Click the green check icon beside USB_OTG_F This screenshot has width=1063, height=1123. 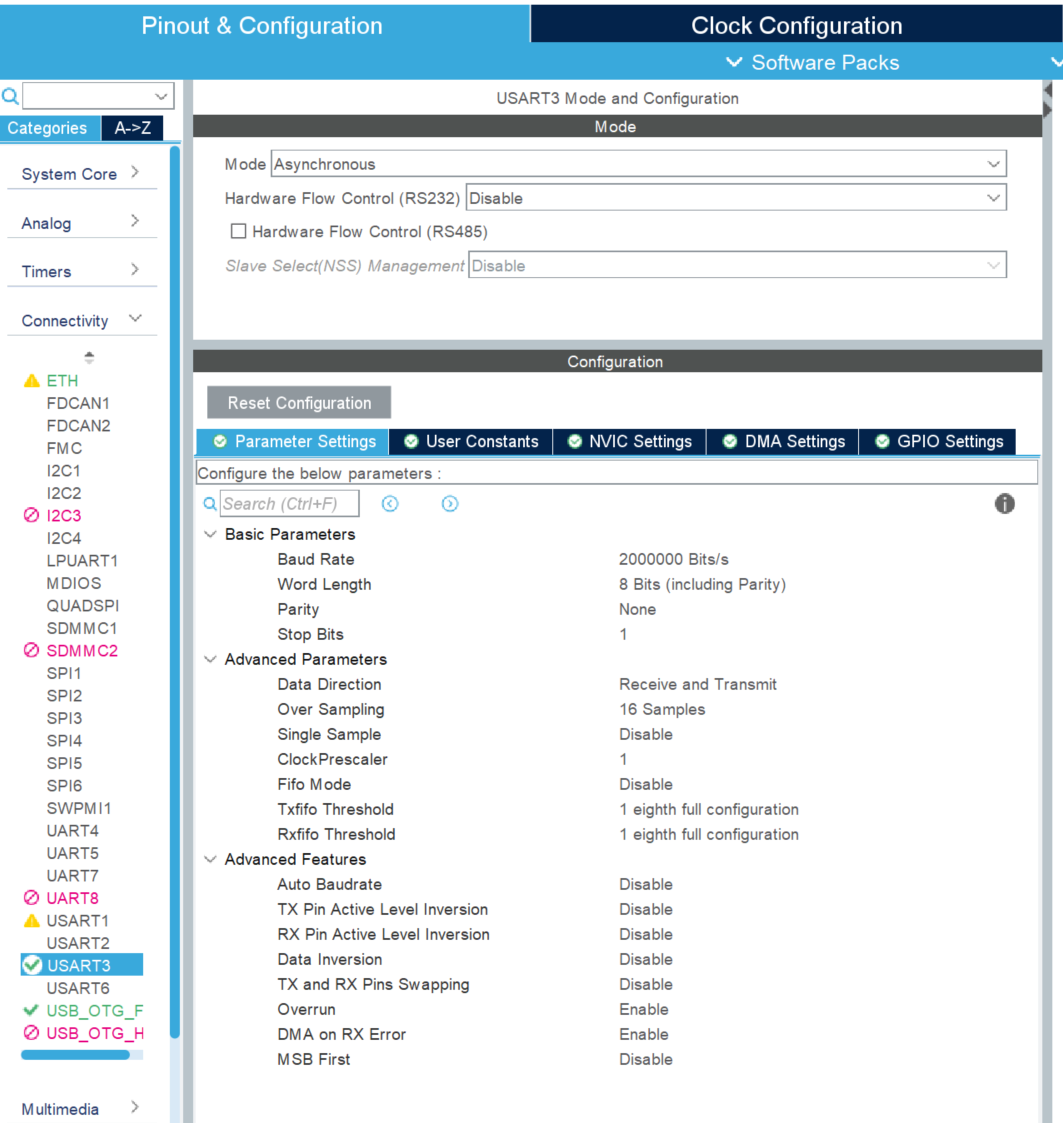pyautogui.click(x=29, y=1010)
